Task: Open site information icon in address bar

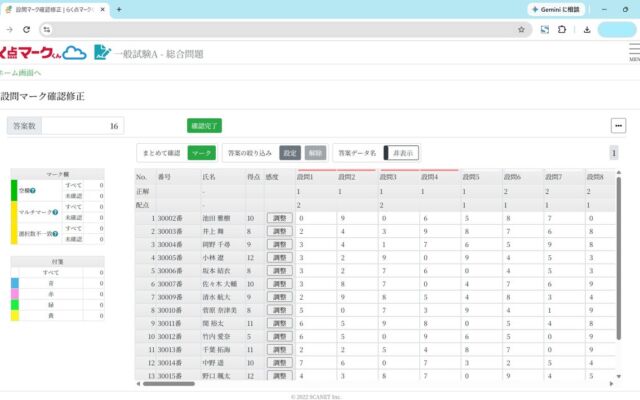Action: coord(47,29)
